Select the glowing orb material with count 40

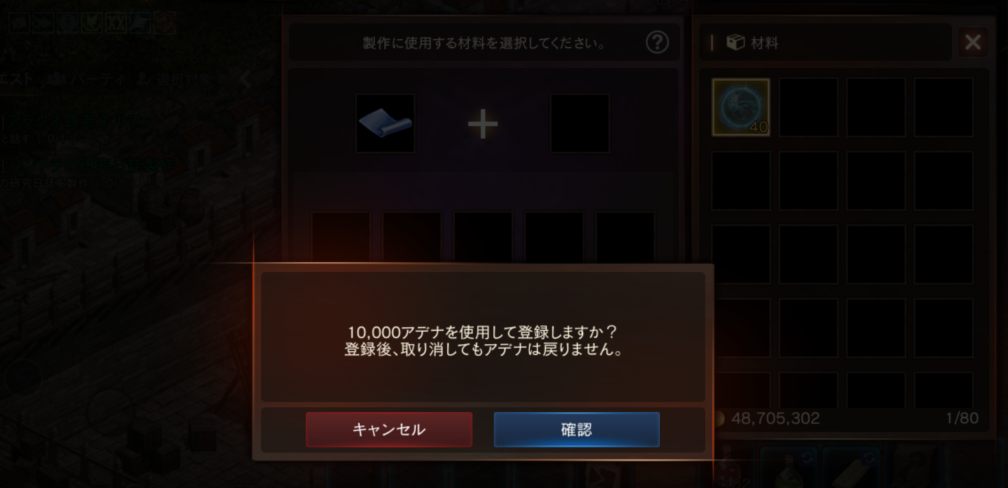(741, 107)
